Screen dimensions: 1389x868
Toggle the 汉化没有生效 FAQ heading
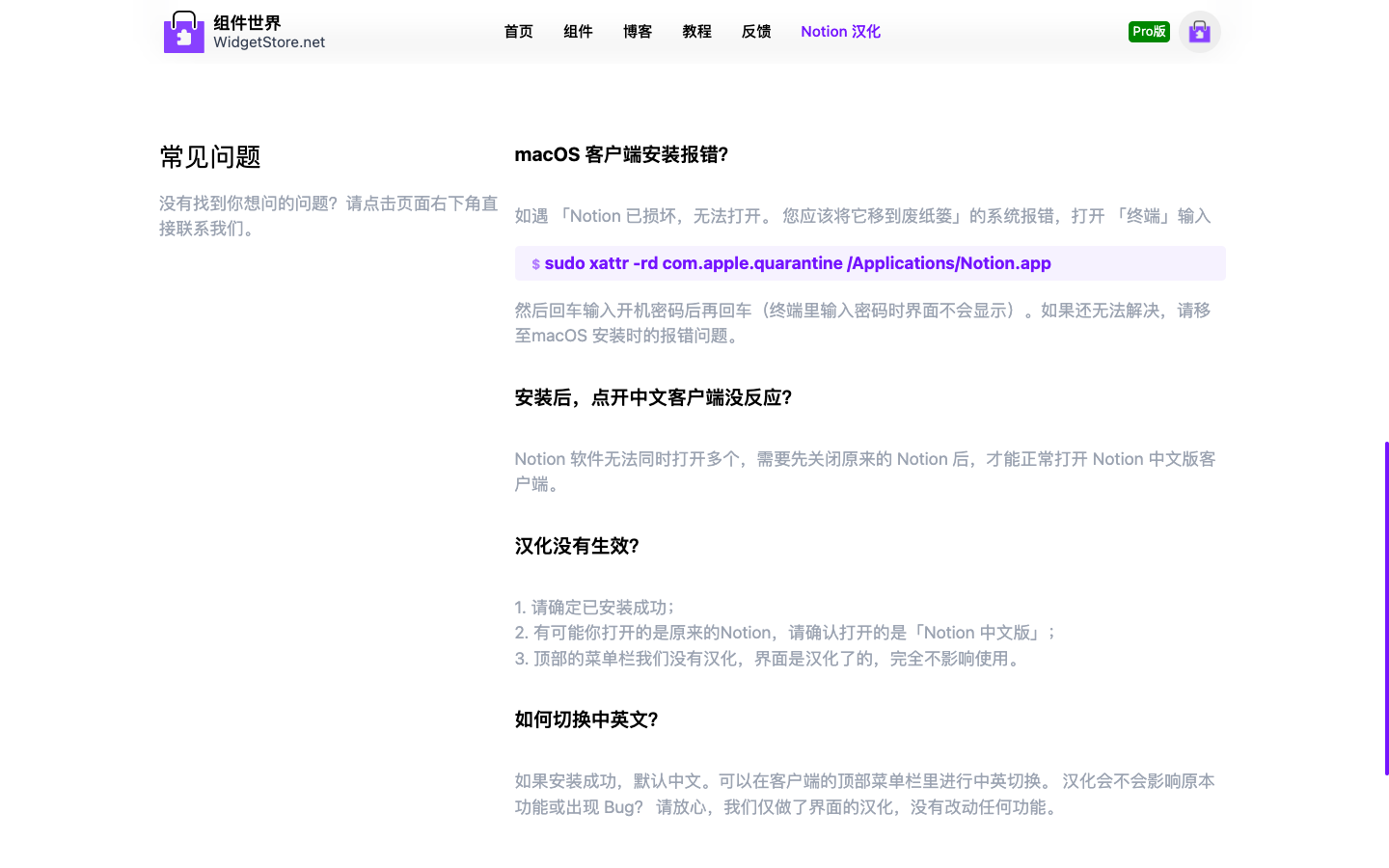(577, 546)
